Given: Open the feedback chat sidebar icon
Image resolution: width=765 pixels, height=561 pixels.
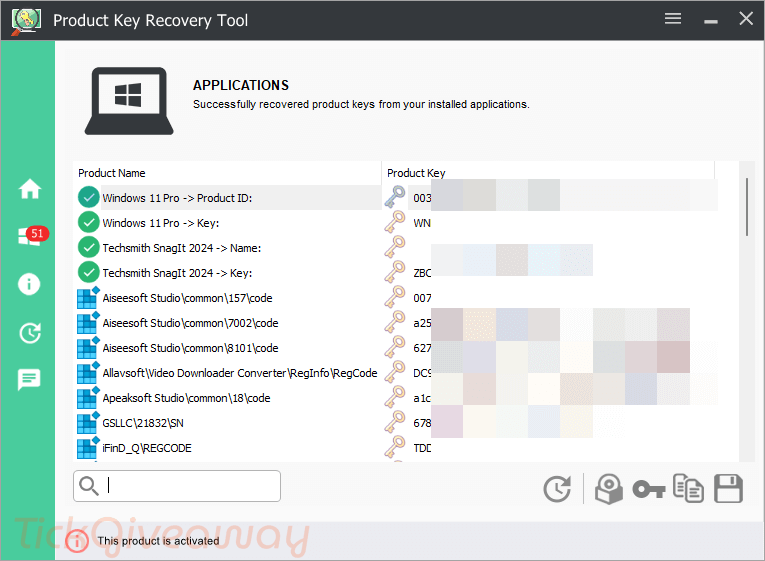Looking at the screenshot, I should (29, 380).
